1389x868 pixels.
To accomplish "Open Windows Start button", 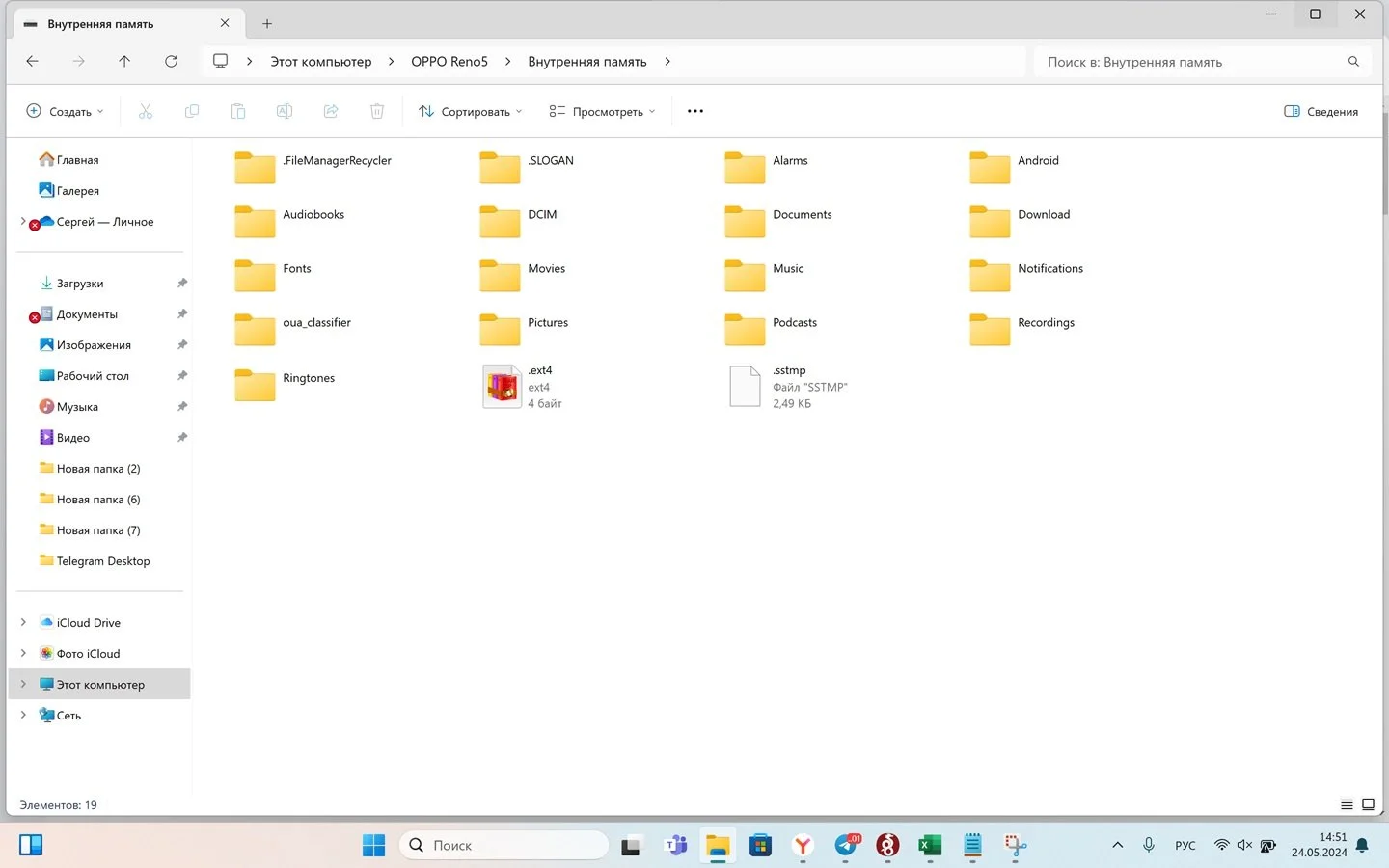I will tap(373, 846).
